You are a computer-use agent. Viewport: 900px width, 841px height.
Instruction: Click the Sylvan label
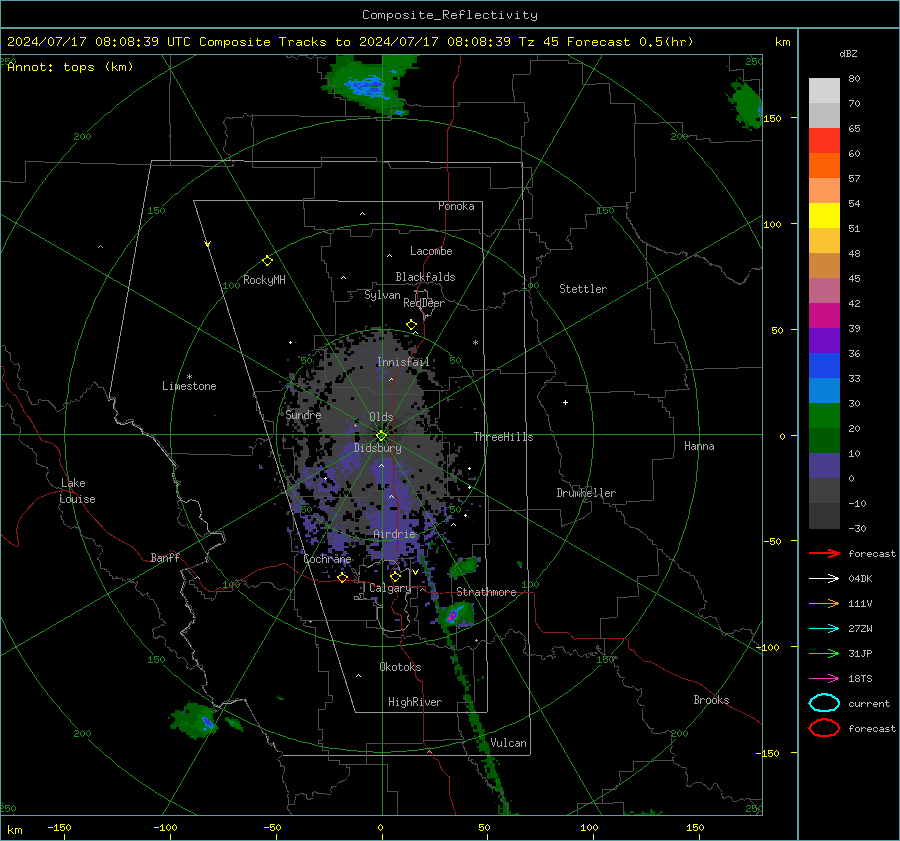point(382,295)
